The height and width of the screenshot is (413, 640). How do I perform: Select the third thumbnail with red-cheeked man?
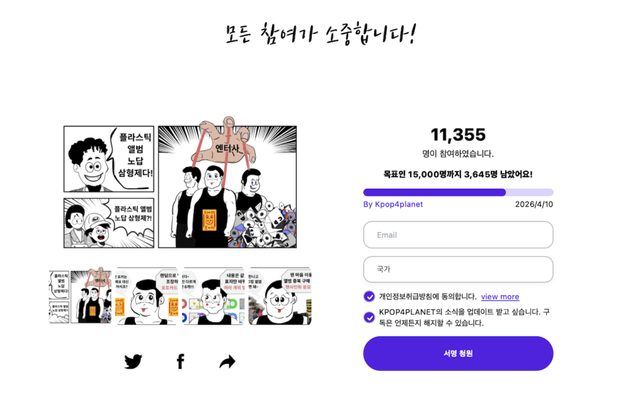click(x=213, y=296)
